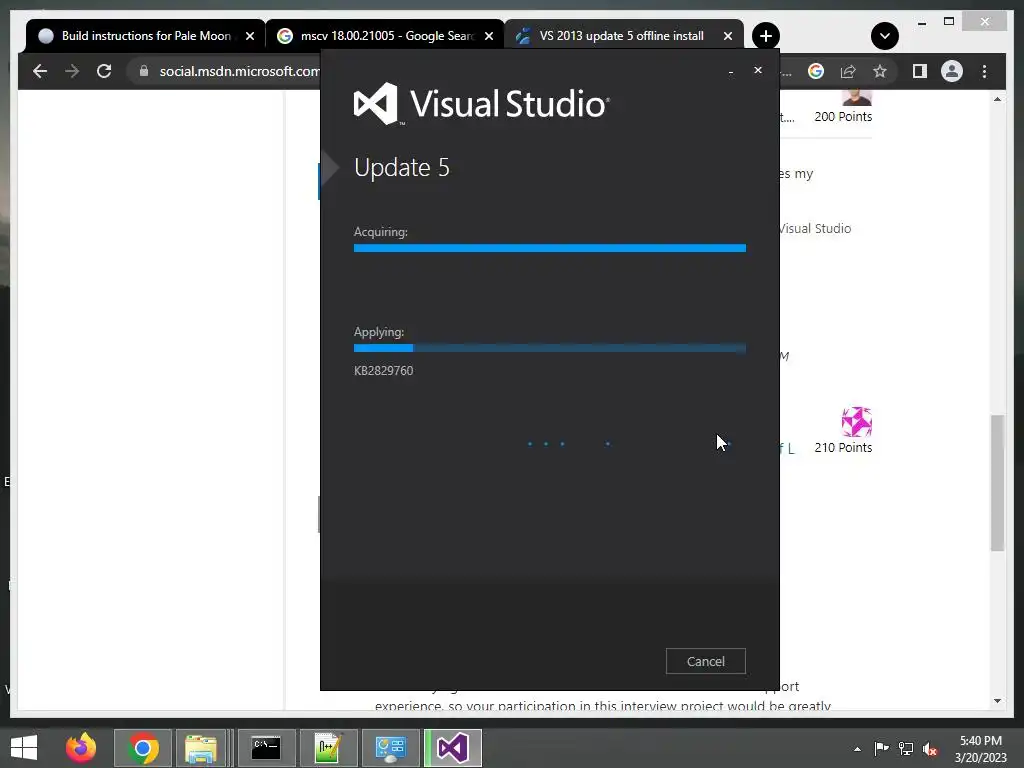The width and height of the screenshot is (1024, 768).
Task: Open Visual Studio installer taskbar icon
Action: [453, 748]
